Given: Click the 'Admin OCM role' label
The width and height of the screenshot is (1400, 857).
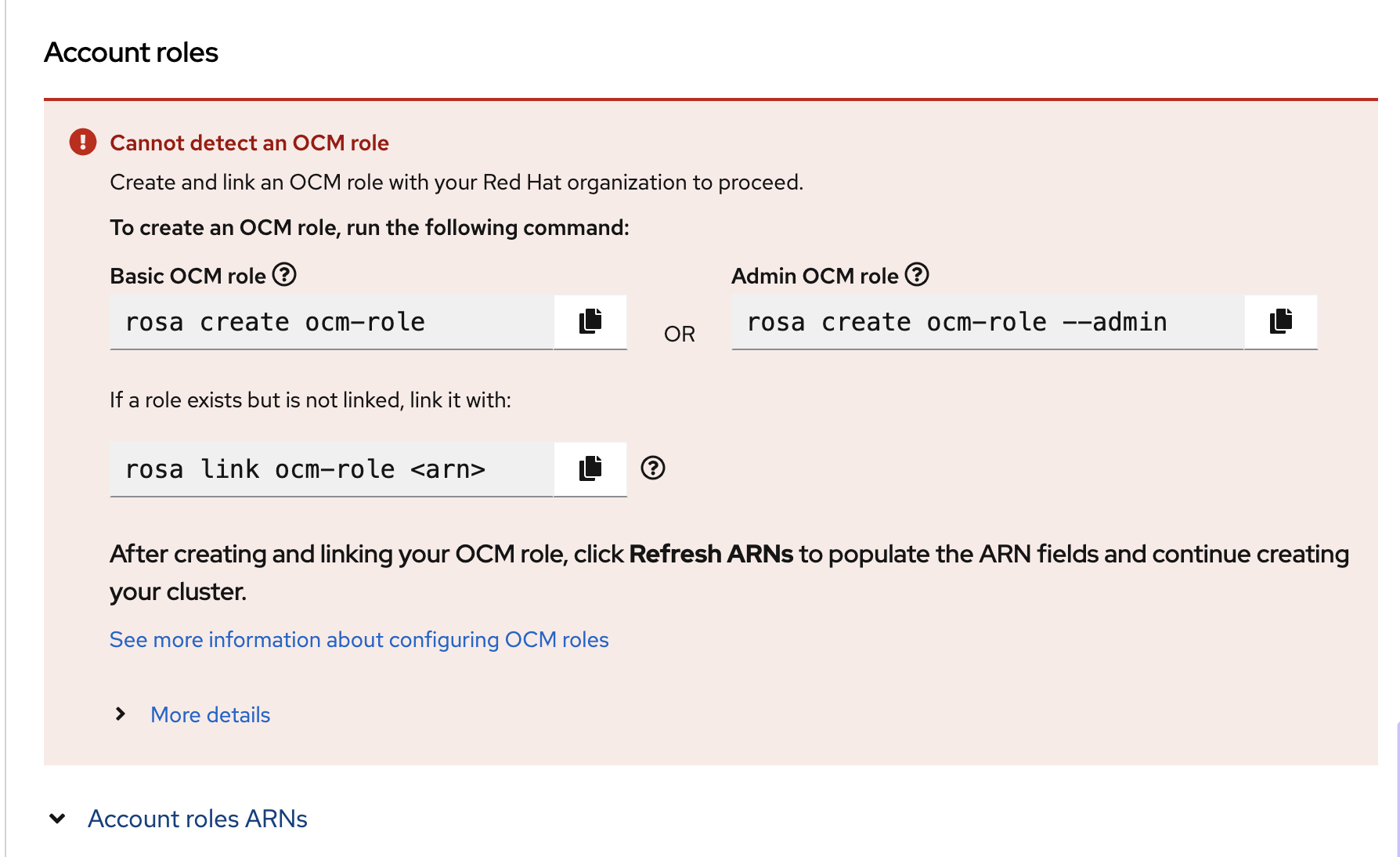Looking at the screenshot, I should click(815, 276).
